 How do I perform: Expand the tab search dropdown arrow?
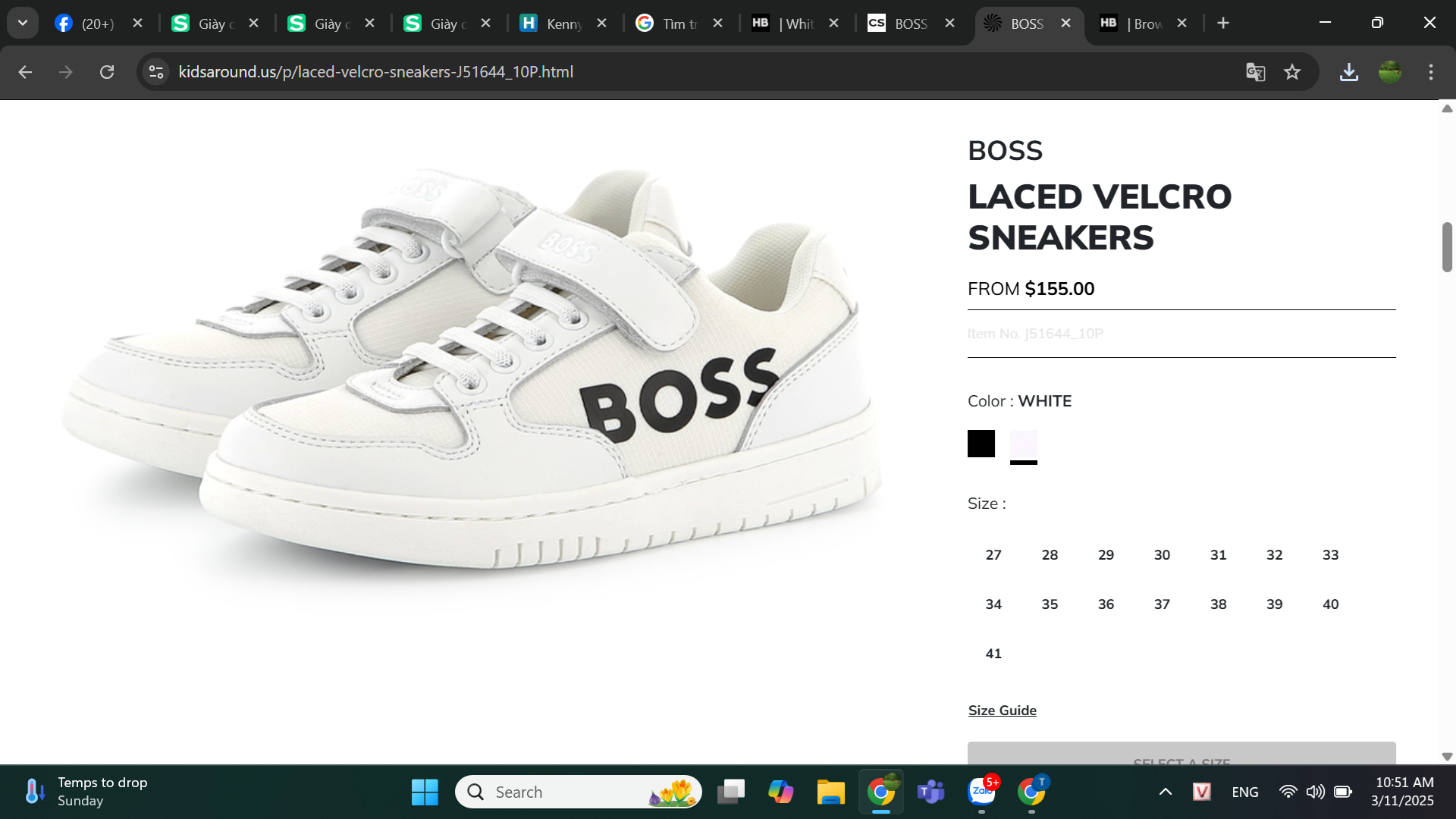(23, 23)
